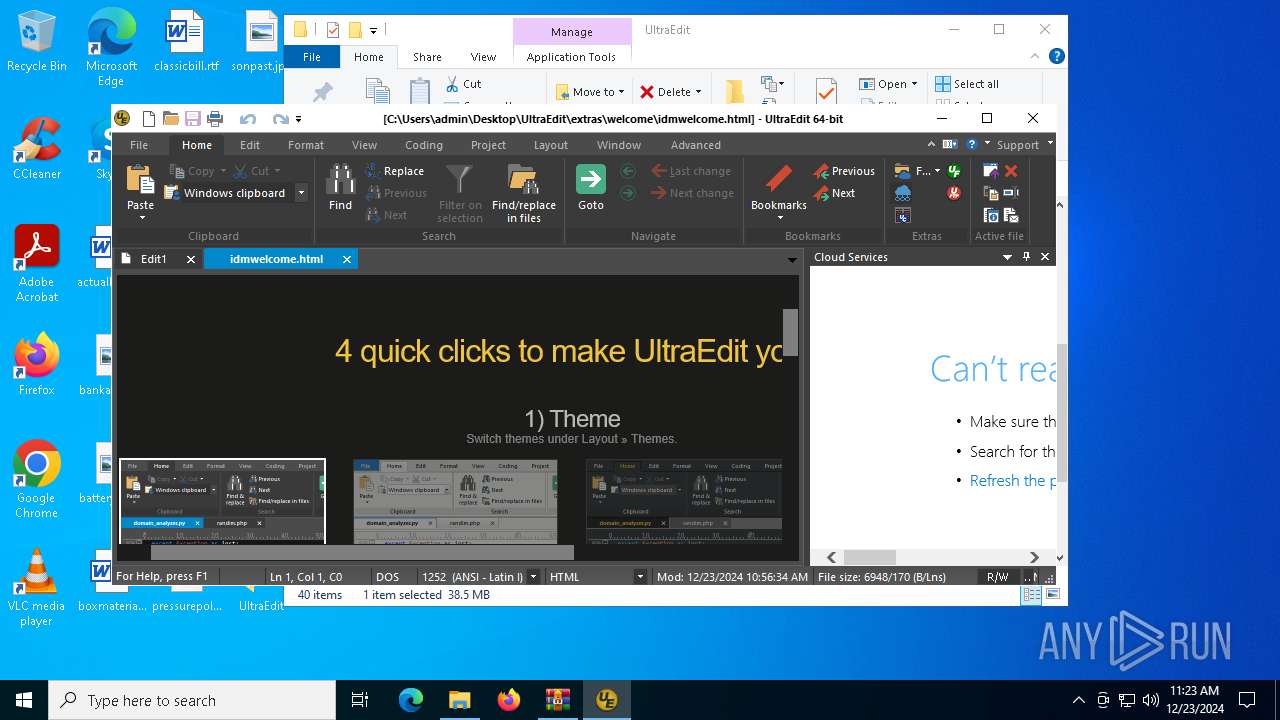Switch to the Advanced ribbon tab

(696, 145)
